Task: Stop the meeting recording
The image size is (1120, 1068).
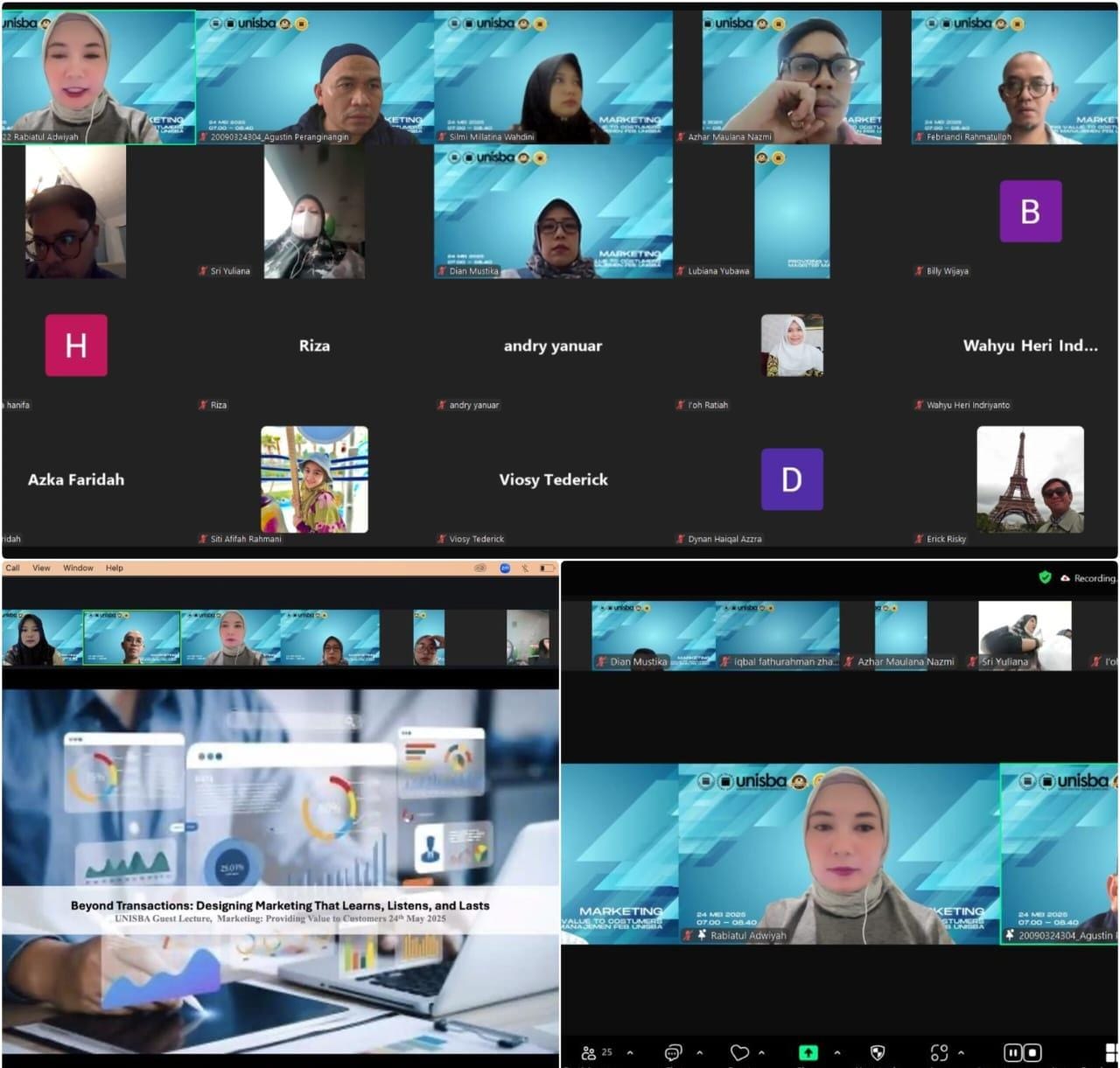Action: pyautogui.click(x=1032, y=1052)
